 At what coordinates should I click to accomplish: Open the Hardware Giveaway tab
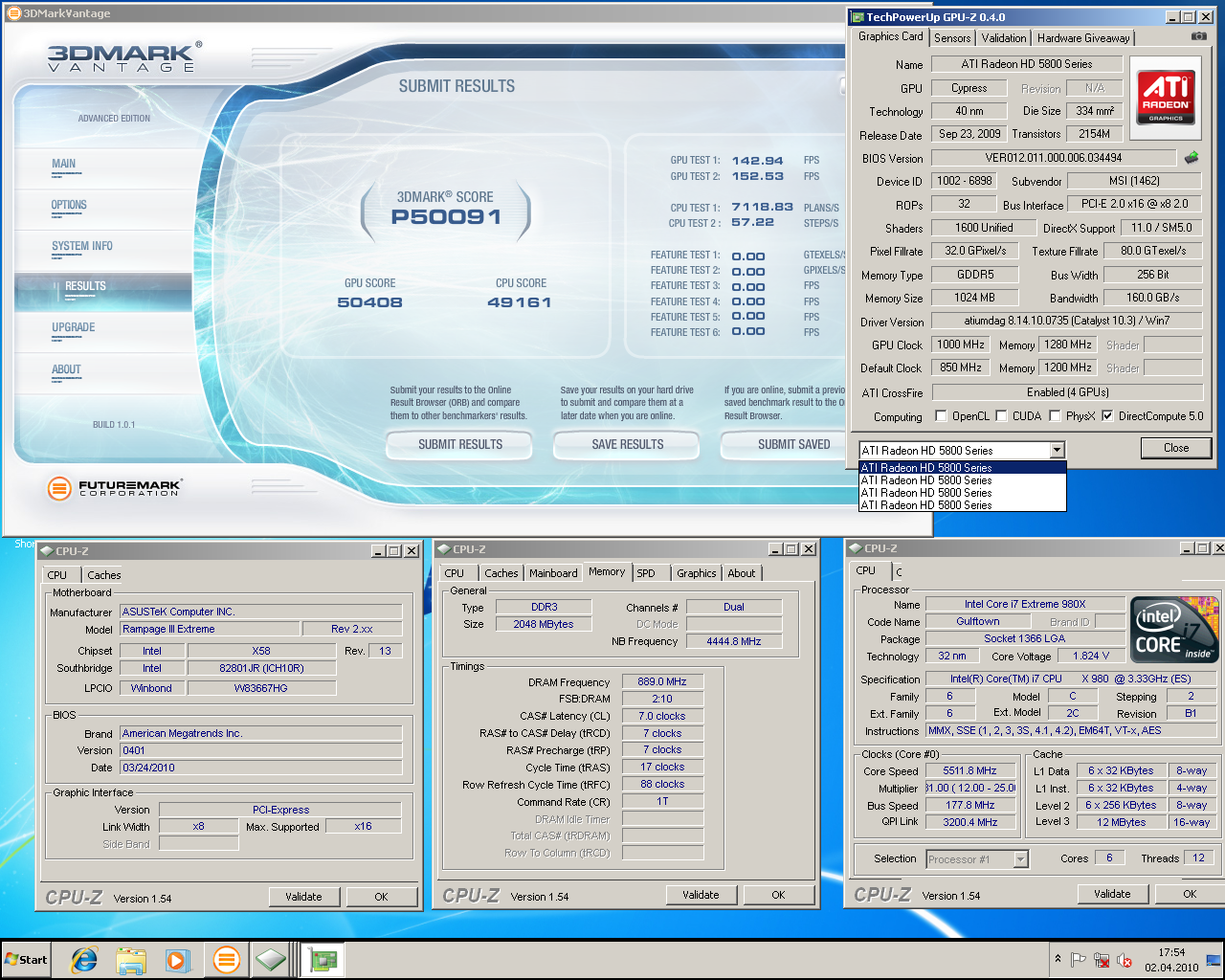[x=1083, y=38]
